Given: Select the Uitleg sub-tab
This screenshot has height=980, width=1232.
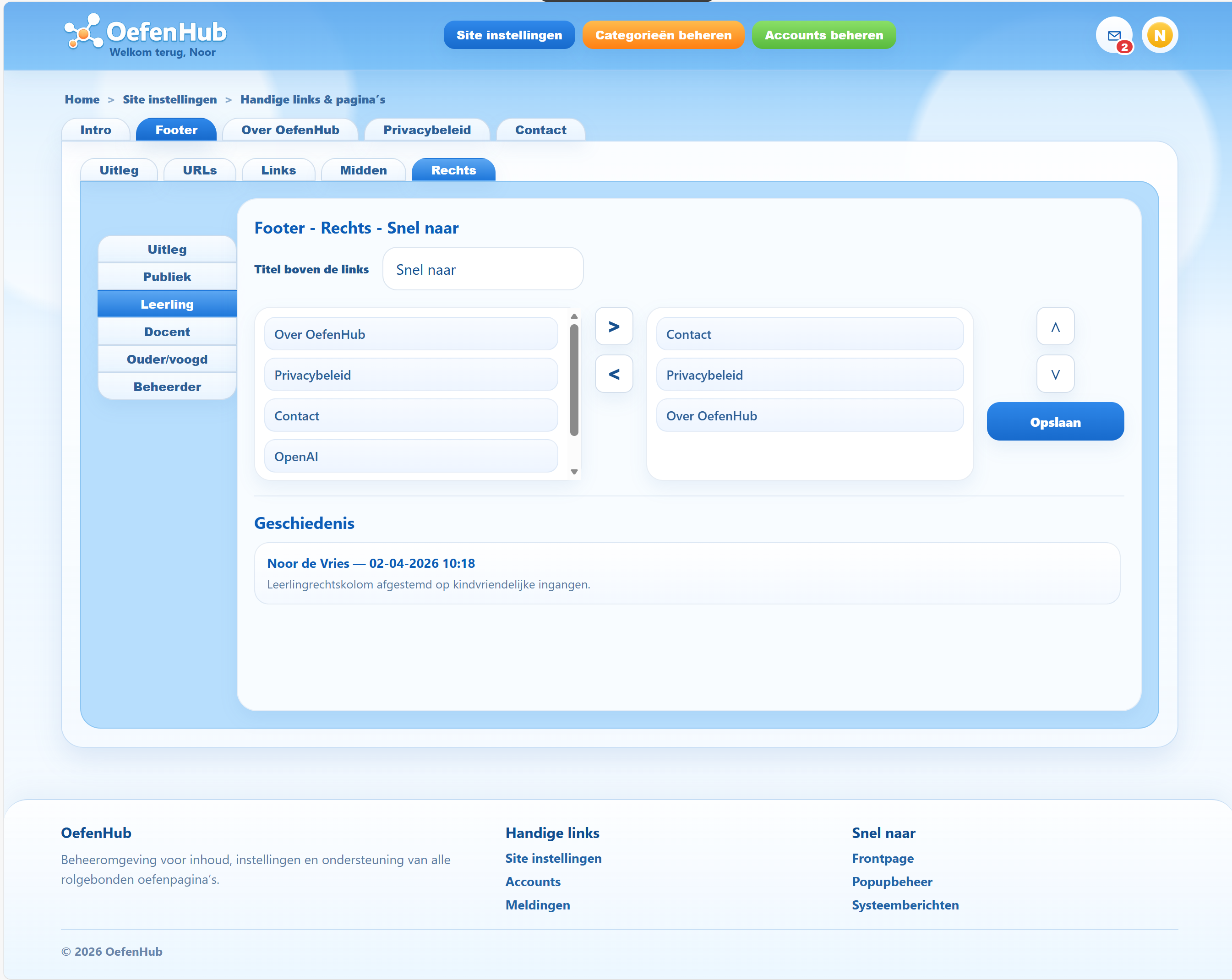Looking at the screenshot, I should (x=119, y=170).
